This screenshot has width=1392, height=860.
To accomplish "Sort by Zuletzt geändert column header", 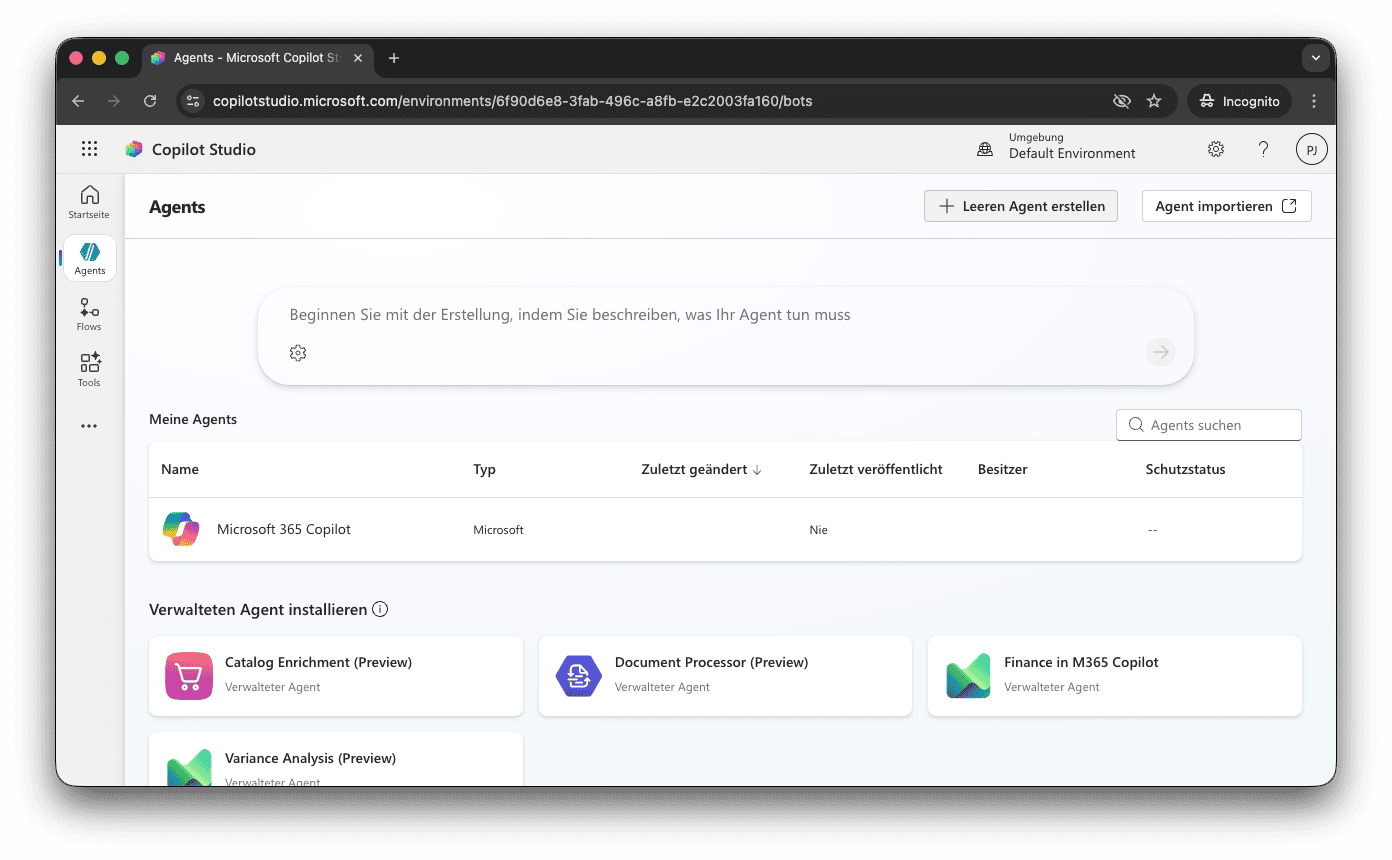I will point(701,469).
